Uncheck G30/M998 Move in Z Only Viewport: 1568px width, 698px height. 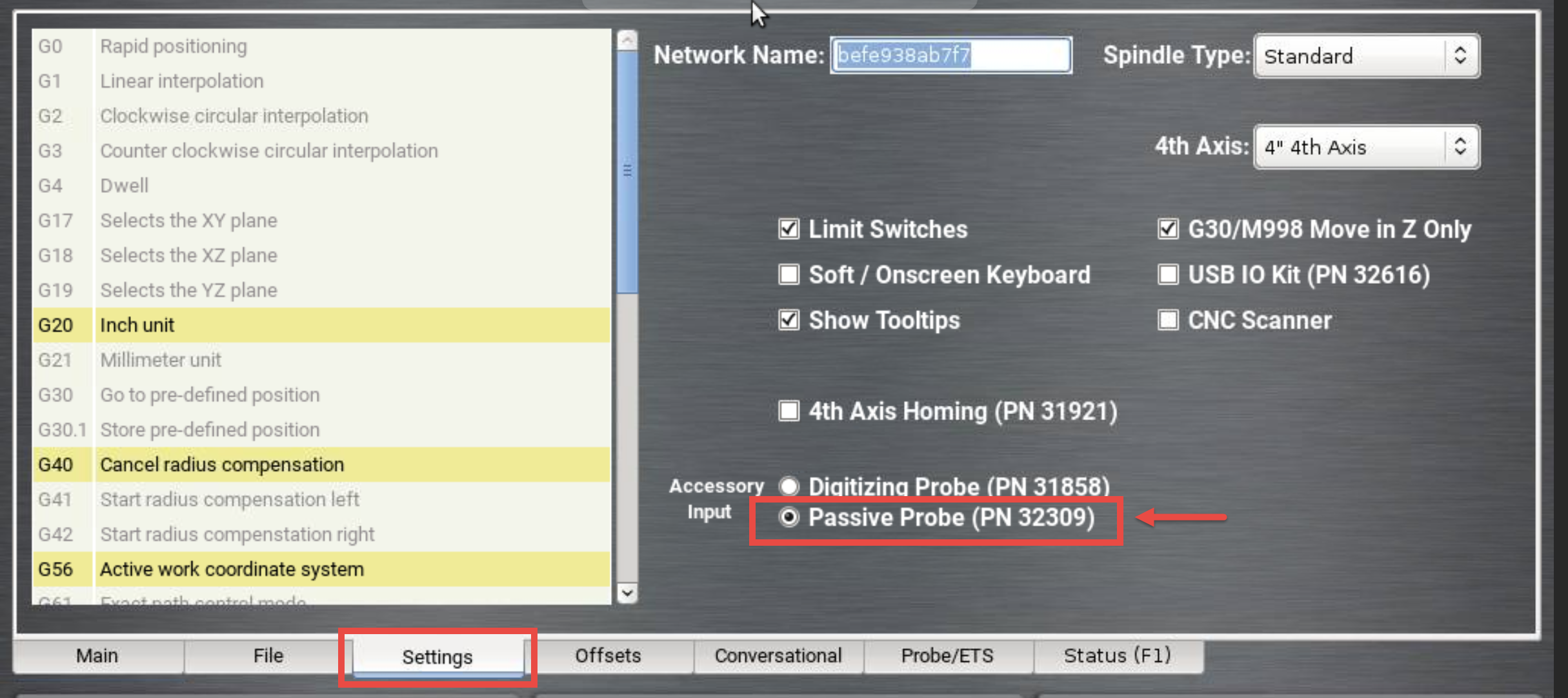click(x=1167, y=229)
